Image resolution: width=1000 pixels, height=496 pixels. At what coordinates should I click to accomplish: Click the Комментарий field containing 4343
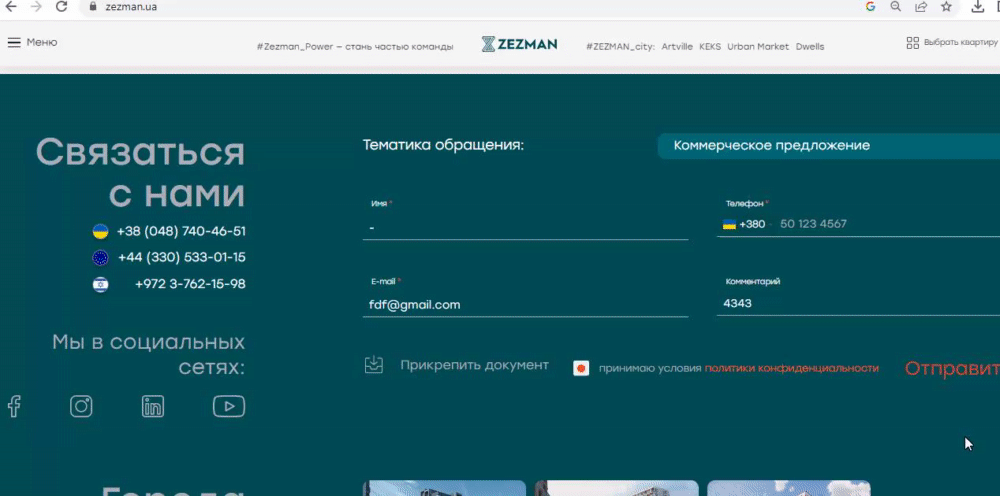858,303
